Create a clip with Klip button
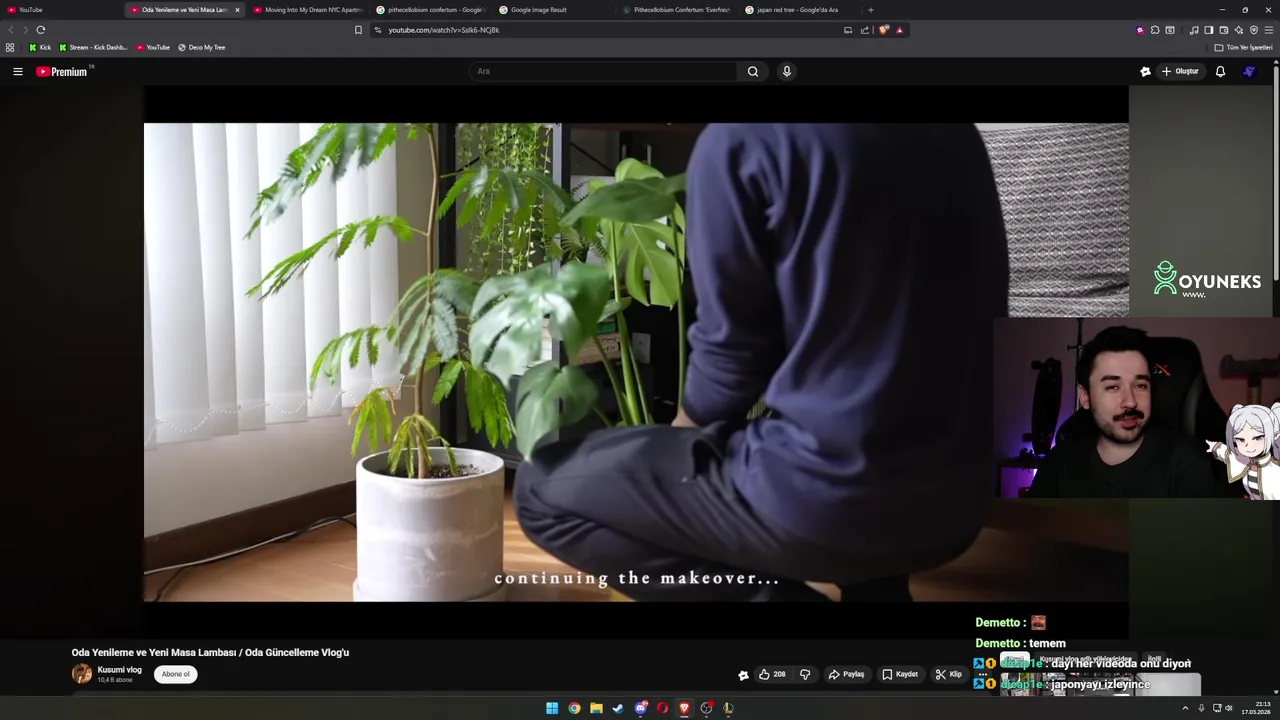 click(x=948, y=674)
